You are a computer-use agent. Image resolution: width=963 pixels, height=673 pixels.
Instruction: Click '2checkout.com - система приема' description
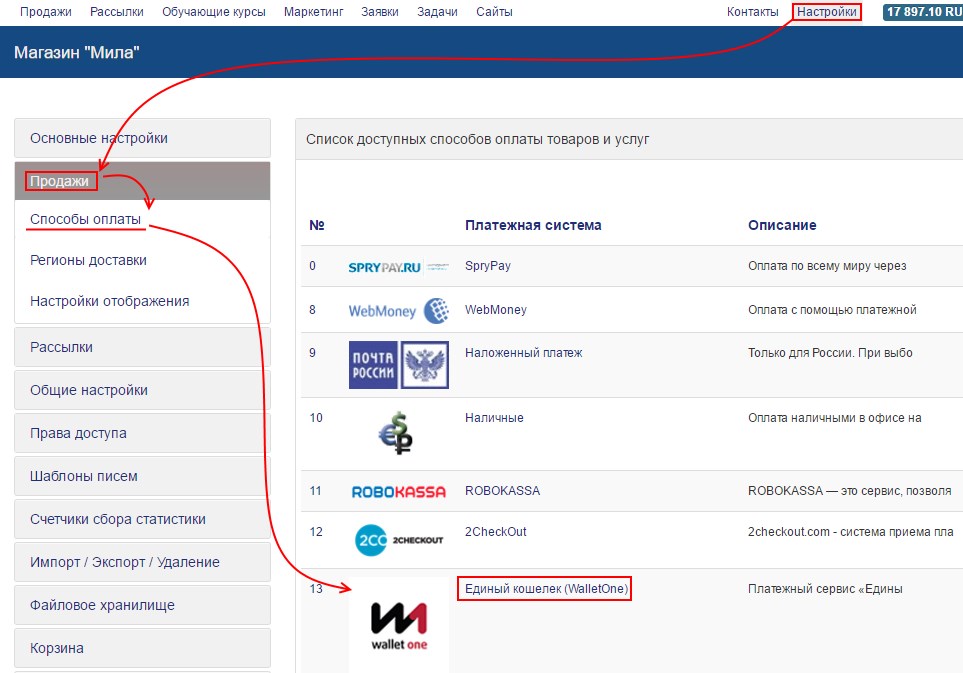click(851, 532)
